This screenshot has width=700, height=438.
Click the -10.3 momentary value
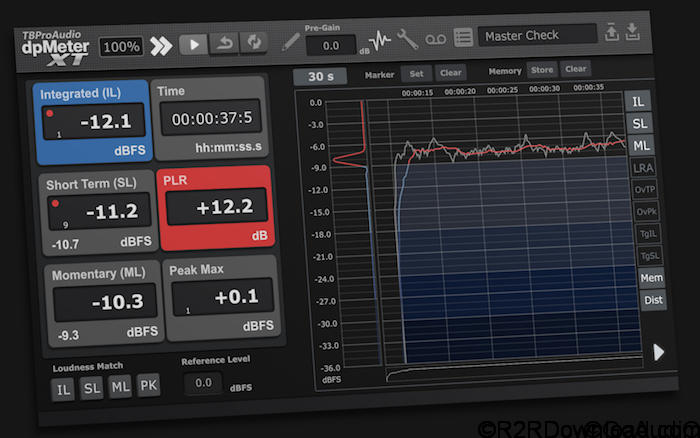tap(117, 302)
